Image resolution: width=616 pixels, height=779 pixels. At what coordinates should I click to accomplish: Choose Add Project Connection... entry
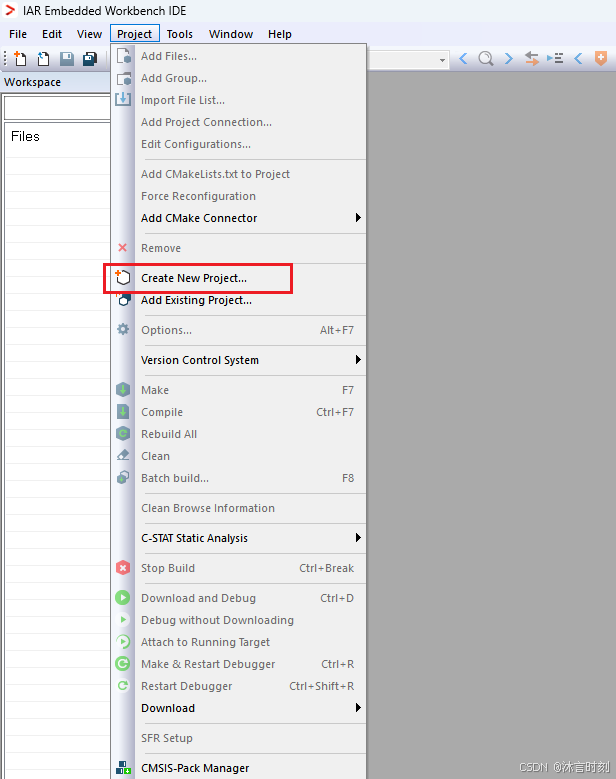coord(239,122)
